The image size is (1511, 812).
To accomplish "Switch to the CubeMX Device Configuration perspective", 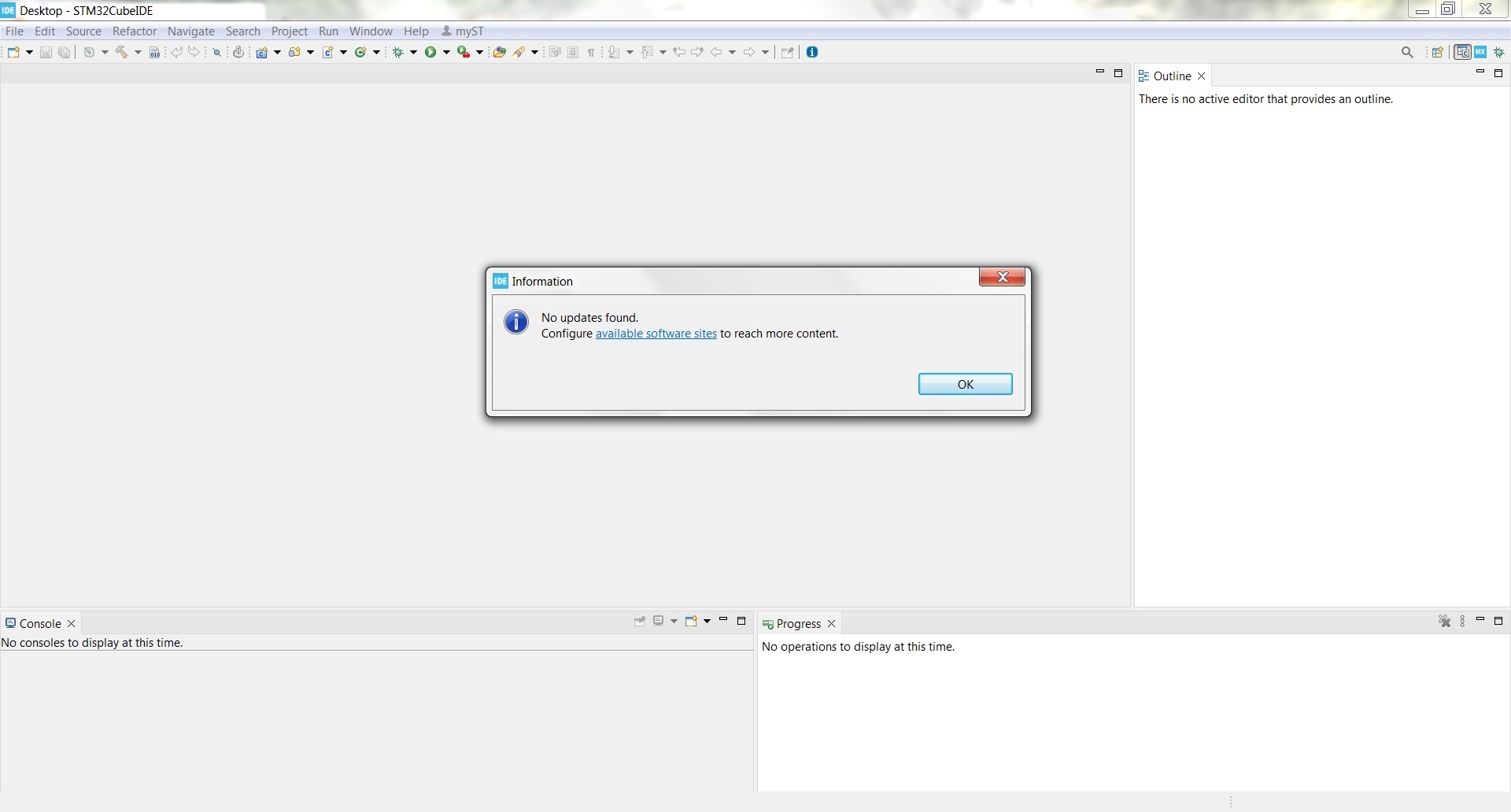I will coord(1481,52).
